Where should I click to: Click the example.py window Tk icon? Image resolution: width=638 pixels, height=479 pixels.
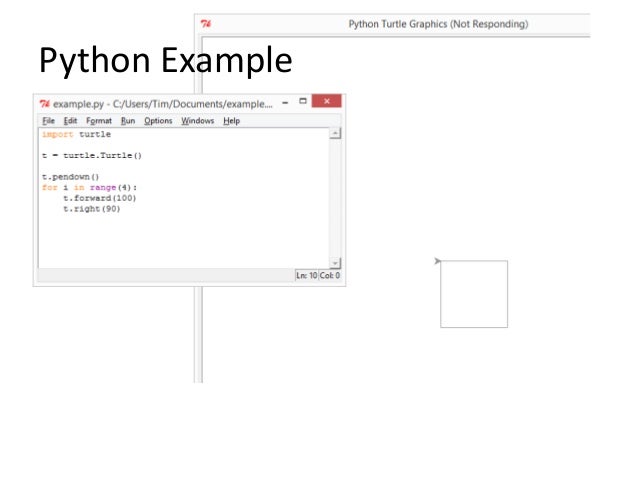[45, 104]
